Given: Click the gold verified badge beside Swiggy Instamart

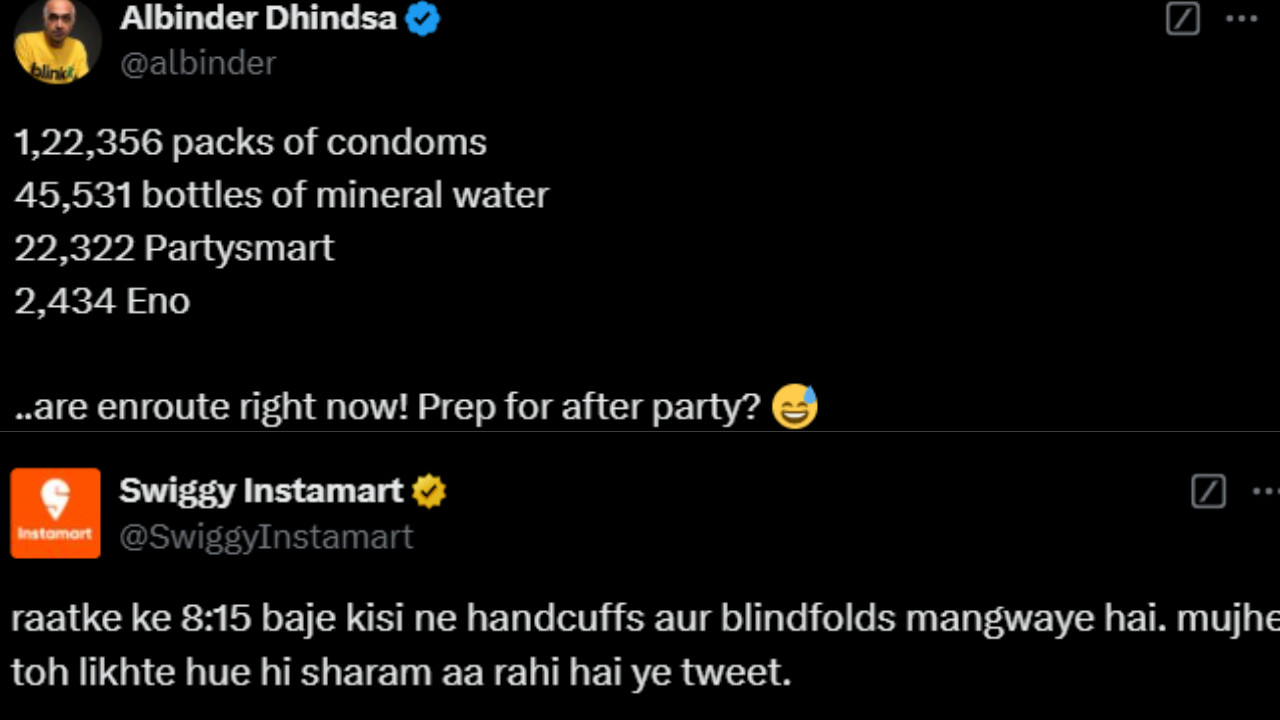Looking at the screenshot, I should coord(430,491).
